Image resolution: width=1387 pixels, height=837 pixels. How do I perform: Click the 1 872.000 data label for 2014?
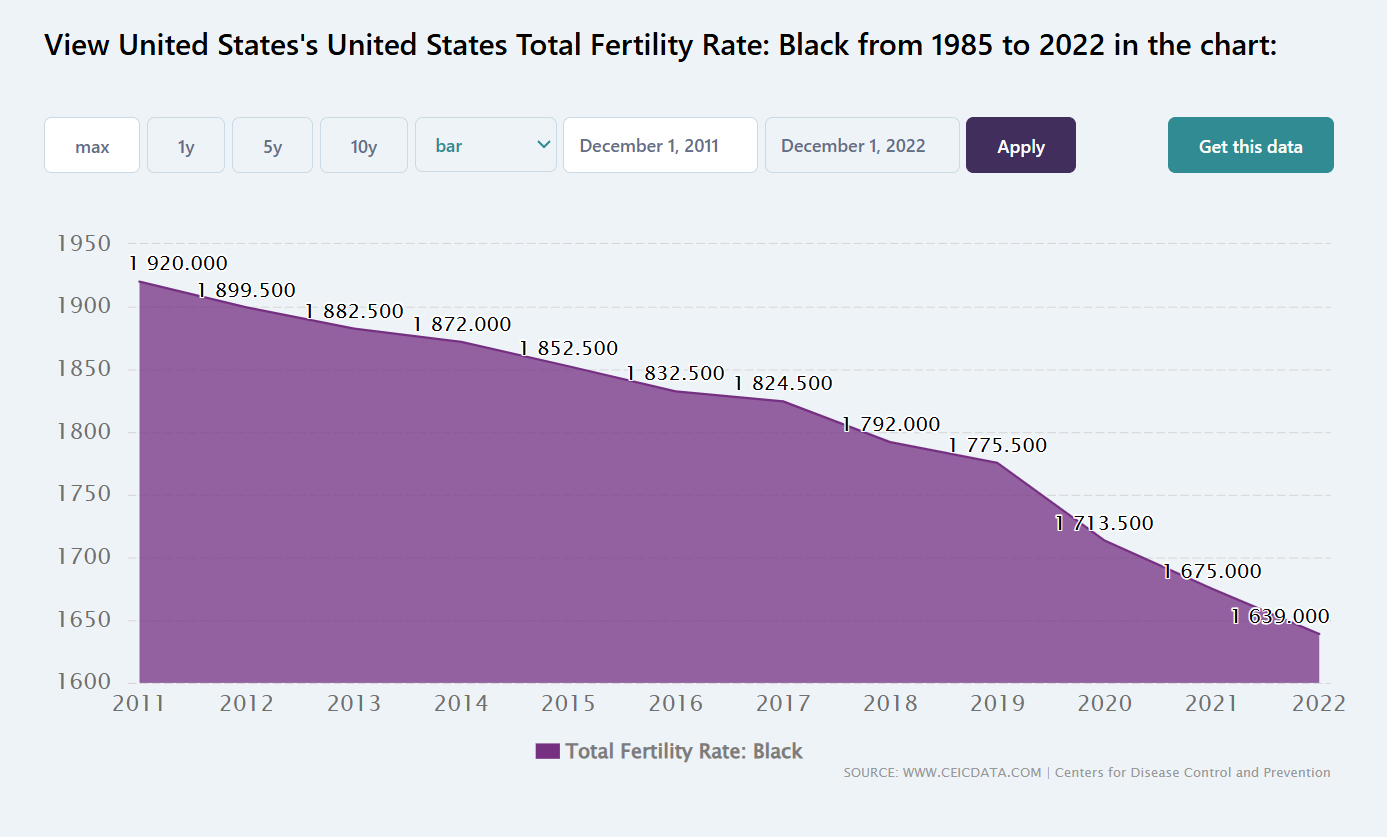(462, 324)
